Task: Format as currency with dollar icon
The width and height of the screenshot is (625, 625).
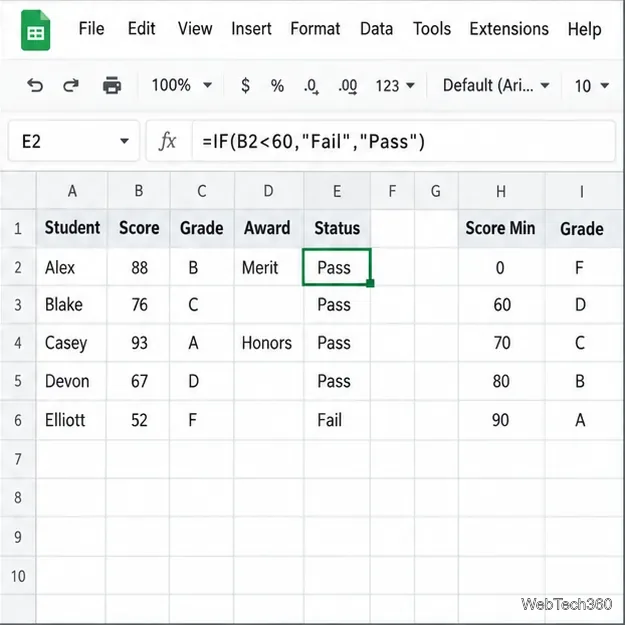Action: tap(246, 85)
